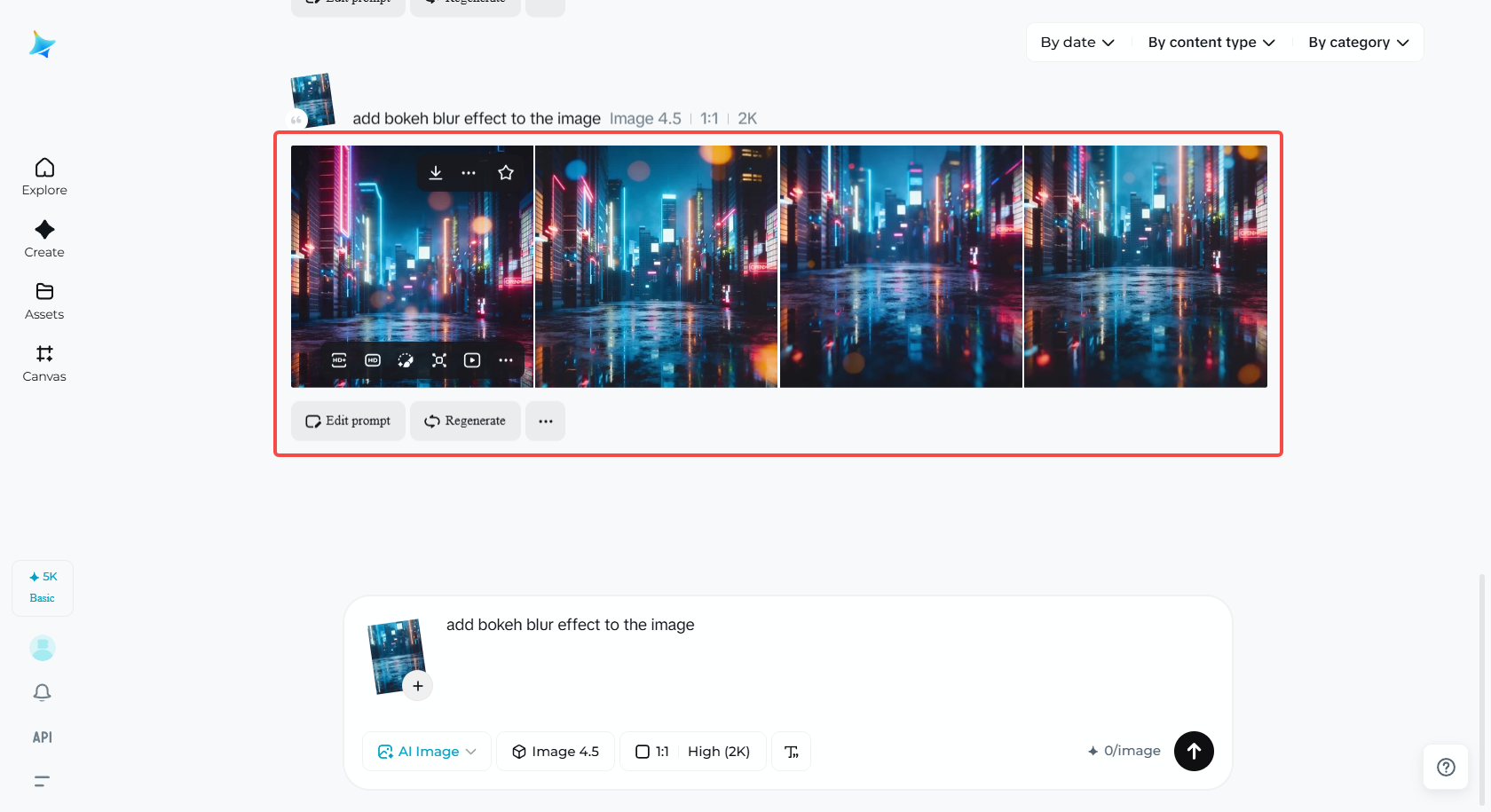Click the 0/image credit cost label
Viewport: 1491px width, 812px height.
coord(1124,751)
